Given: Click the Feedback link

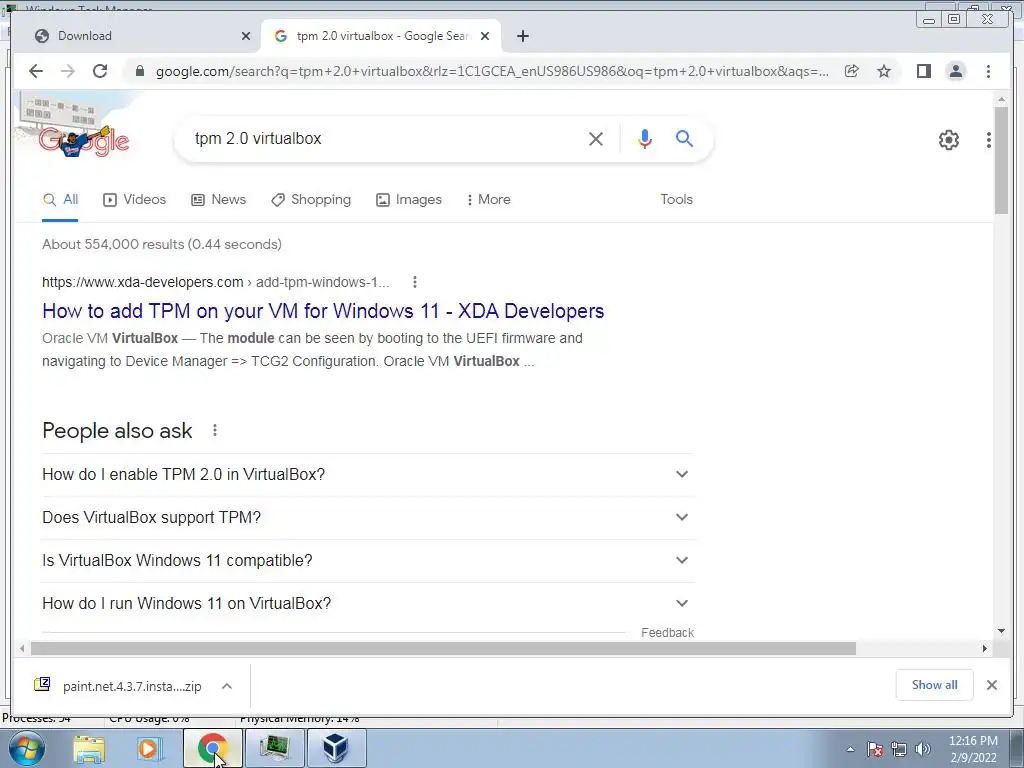Looking at the screenshot, I should [x=667, y=633].
